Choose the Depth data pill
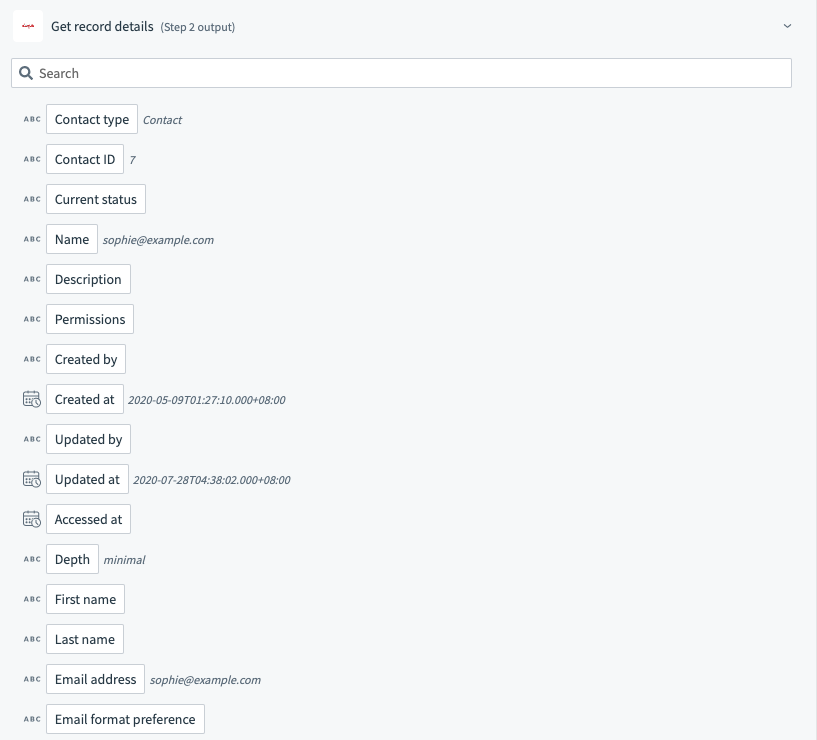The width and height of the screenshot is (817, 740). (72, 559)
